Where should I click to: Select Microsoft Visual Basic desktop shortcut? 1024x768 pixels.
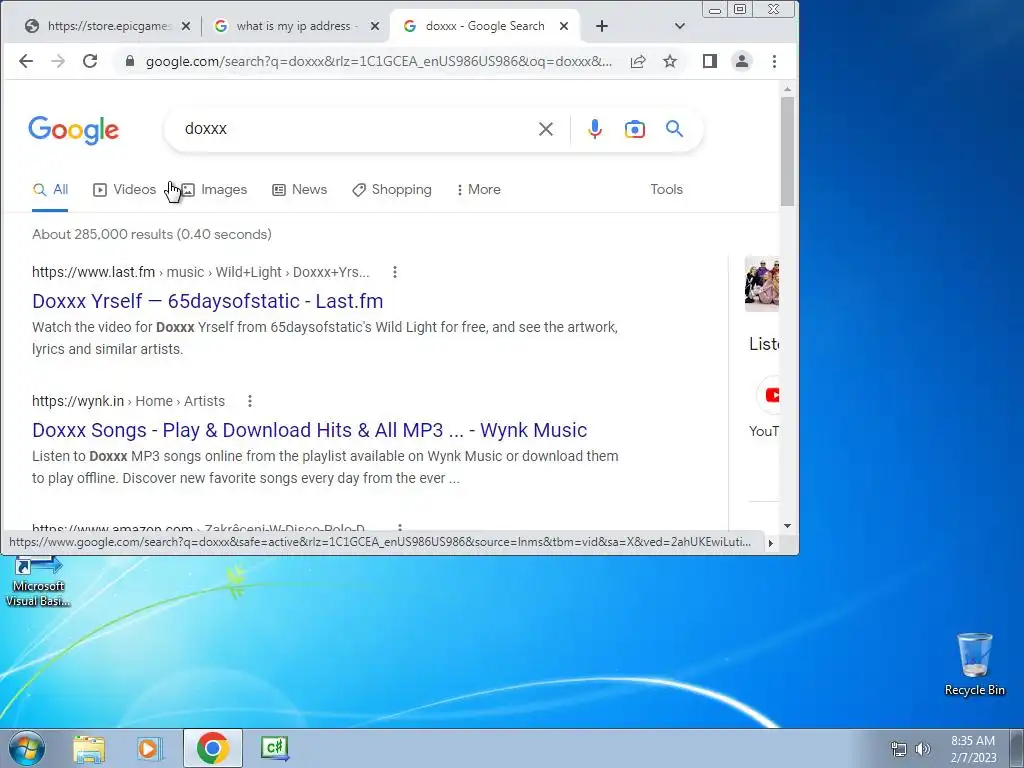tap(39, 583)
